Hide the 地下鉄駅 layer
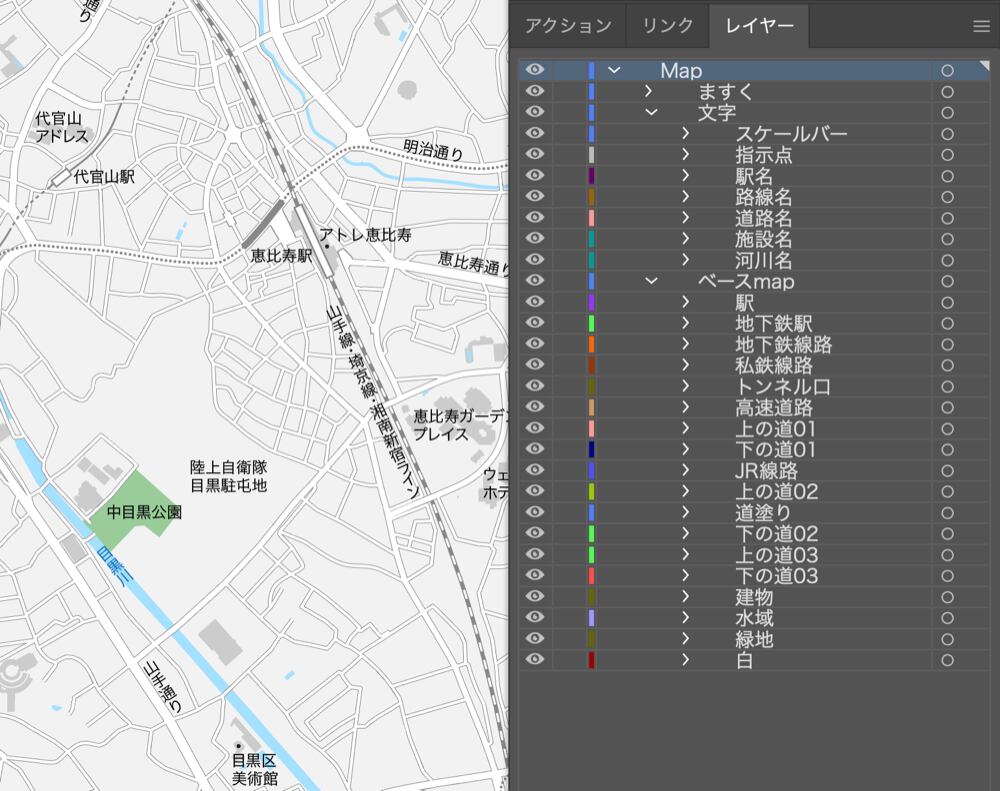 (535, 323)
